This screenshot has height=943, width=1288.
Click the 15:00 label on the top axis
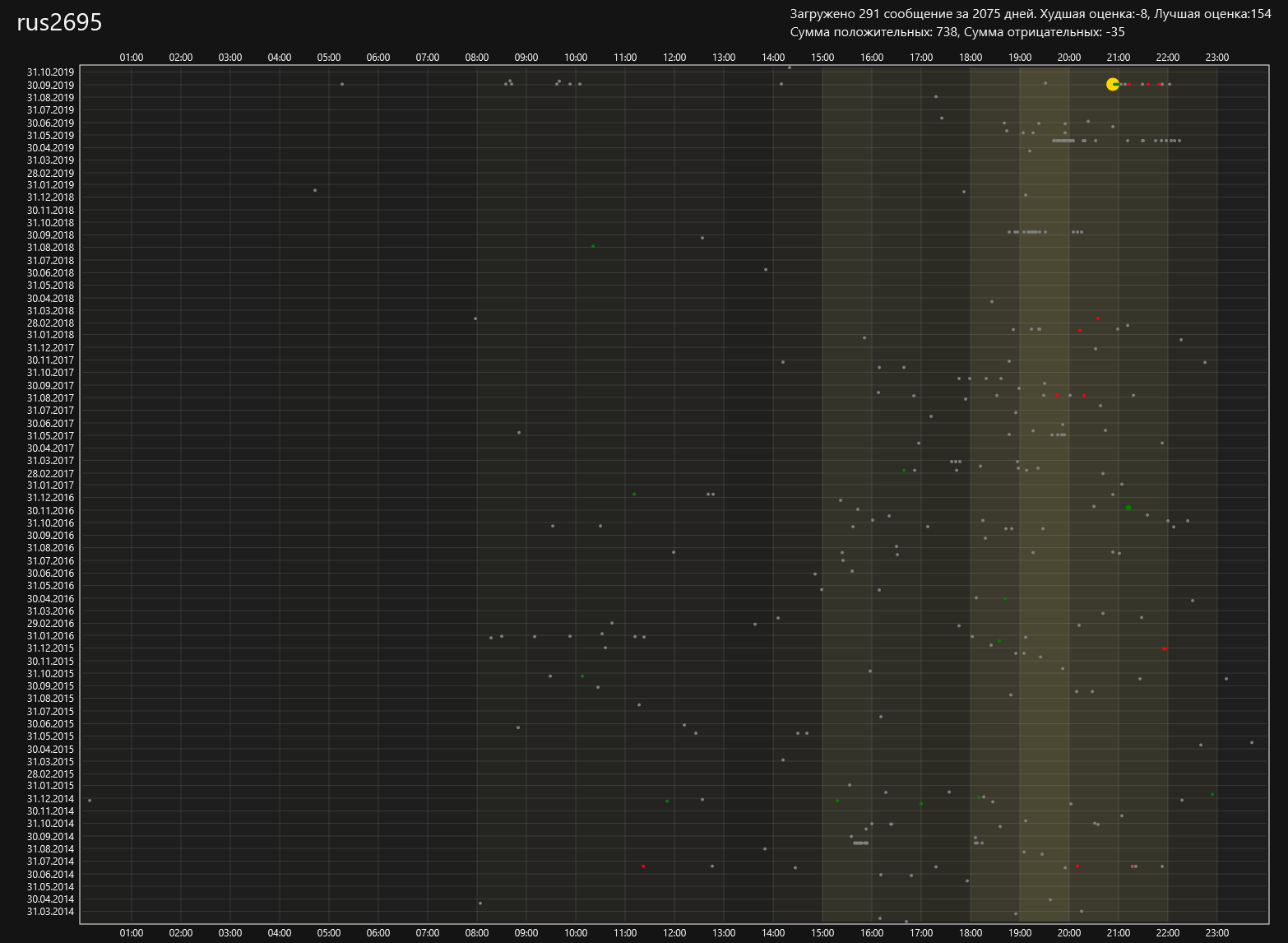822,58
